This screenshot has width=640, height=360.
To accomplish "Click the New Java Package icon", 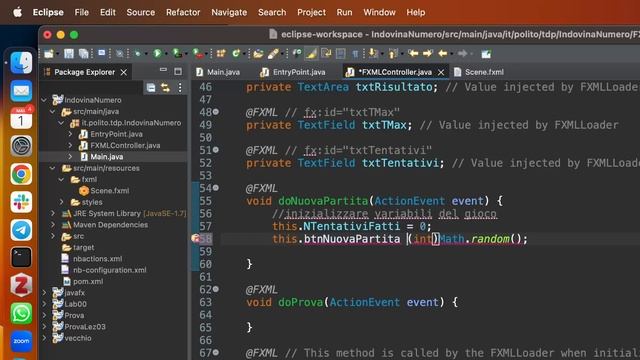I will point(221,53).
